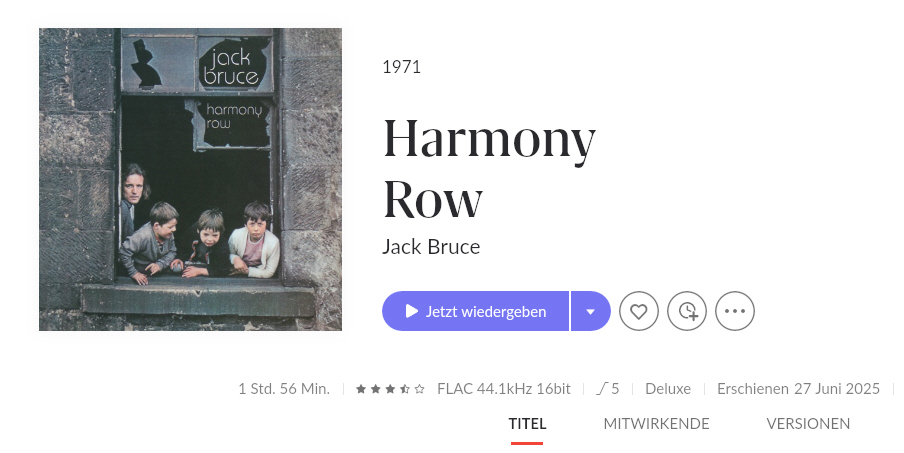Image resolution: width=904 pixels, height=453 pixels.
Task: Click the Erschienen 27 Juni 2025 date
Action: [x=798, y=389]
